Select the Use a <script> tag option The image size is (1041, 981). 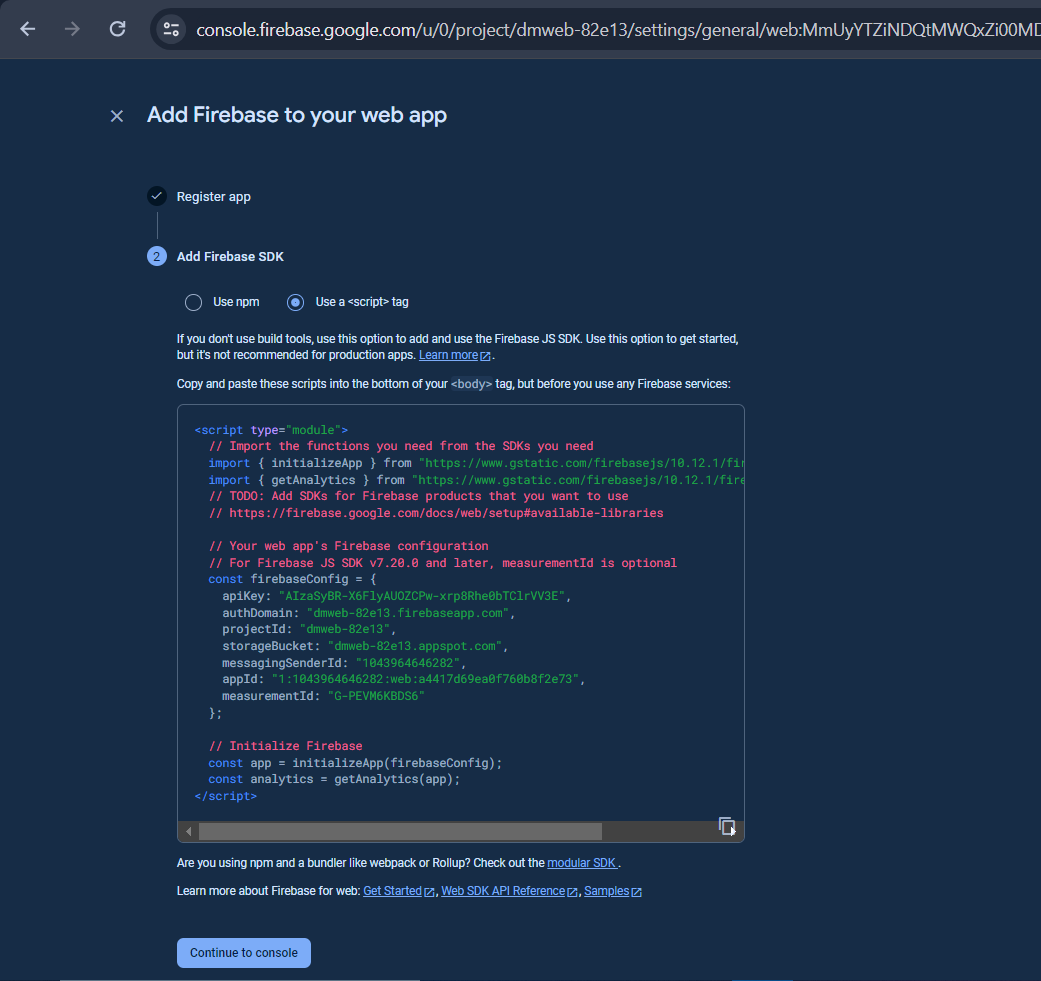pos(296,302)
